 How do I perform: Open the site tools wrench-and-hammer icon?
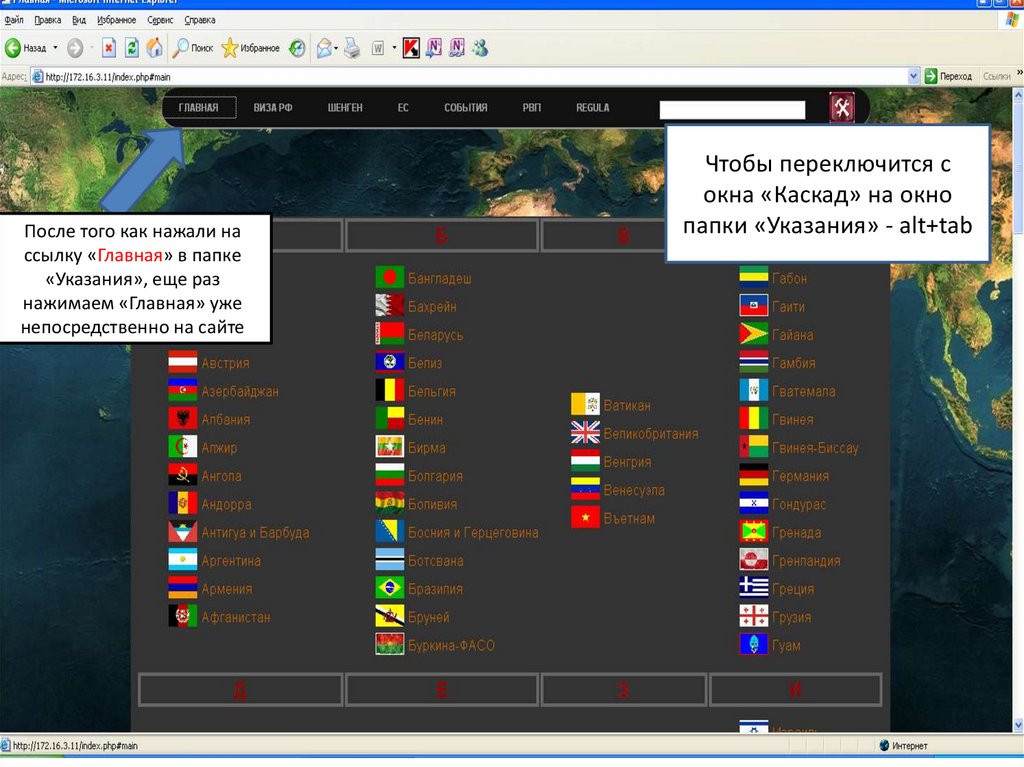pos(842,108)
